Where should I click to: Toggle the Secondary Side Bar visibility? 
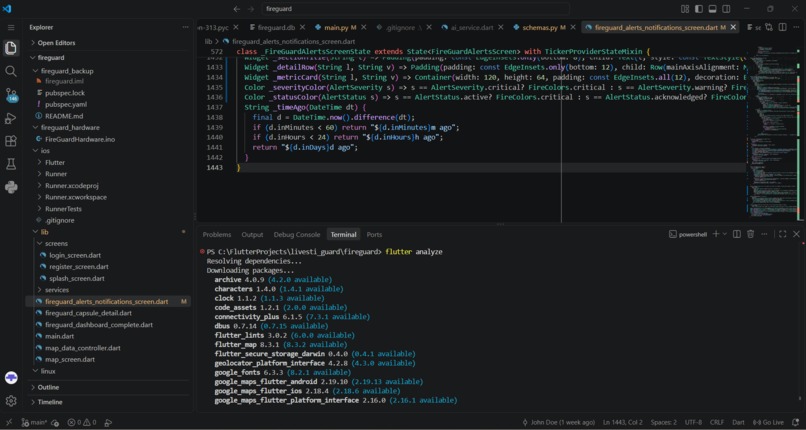pos(726,9)
